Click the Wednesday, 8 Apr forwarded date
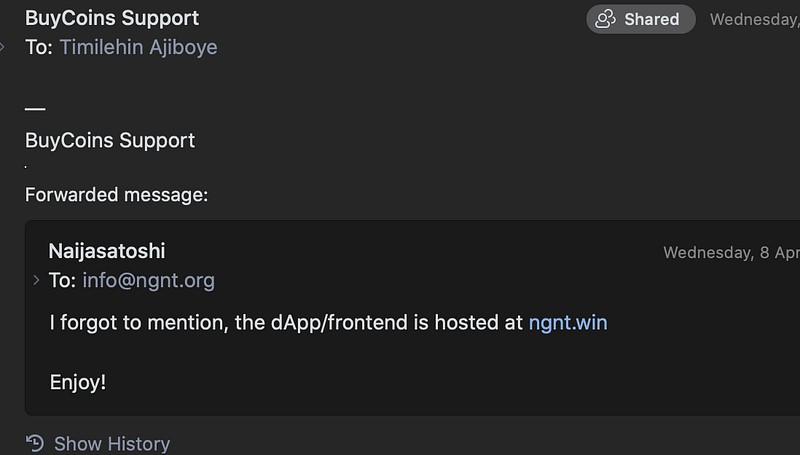800x455 pixels. (731, 252)
